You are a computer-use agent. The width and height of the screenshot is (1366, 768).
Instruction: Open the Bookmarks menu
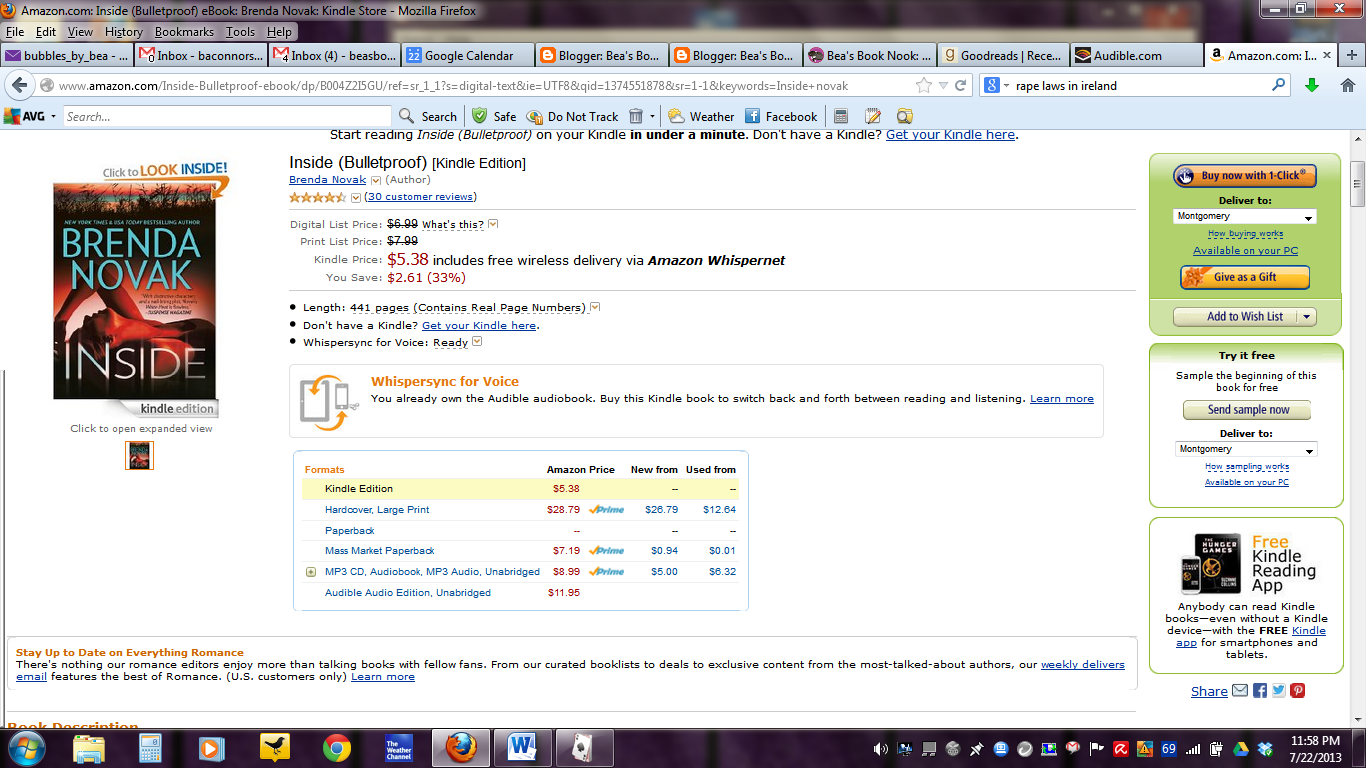[184, 32]
